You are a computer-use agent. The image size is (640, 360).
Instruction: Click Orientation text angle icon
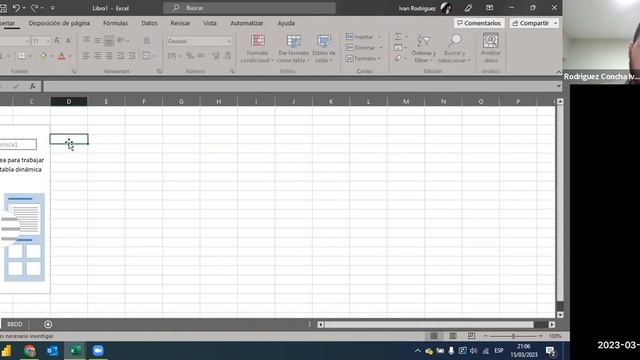tap(121, 40)
